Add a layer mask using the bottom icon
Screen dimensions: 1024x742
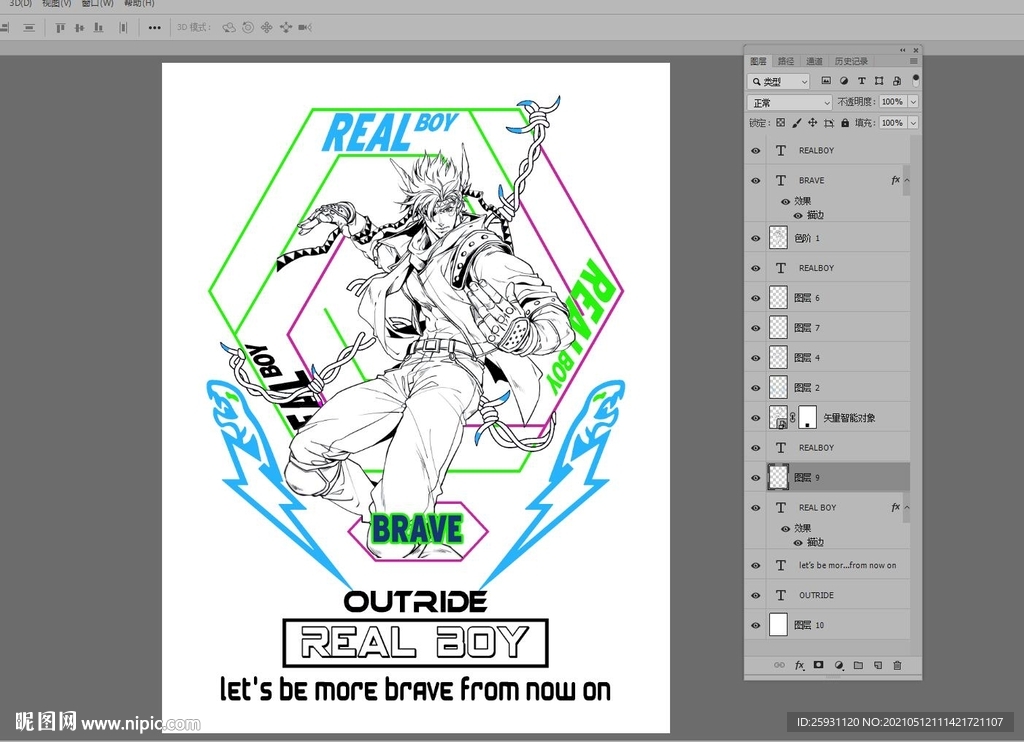click(818, 665)
